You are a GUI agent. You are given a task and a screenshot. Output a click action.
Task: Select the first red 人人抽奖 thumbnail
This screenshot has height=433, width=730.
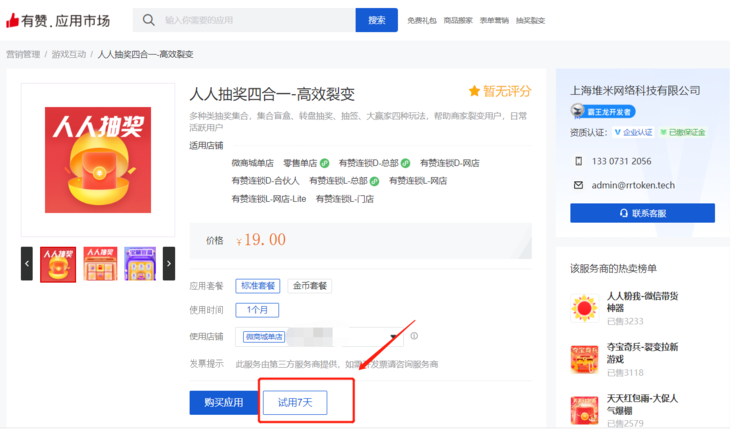(x=58, y=264)
